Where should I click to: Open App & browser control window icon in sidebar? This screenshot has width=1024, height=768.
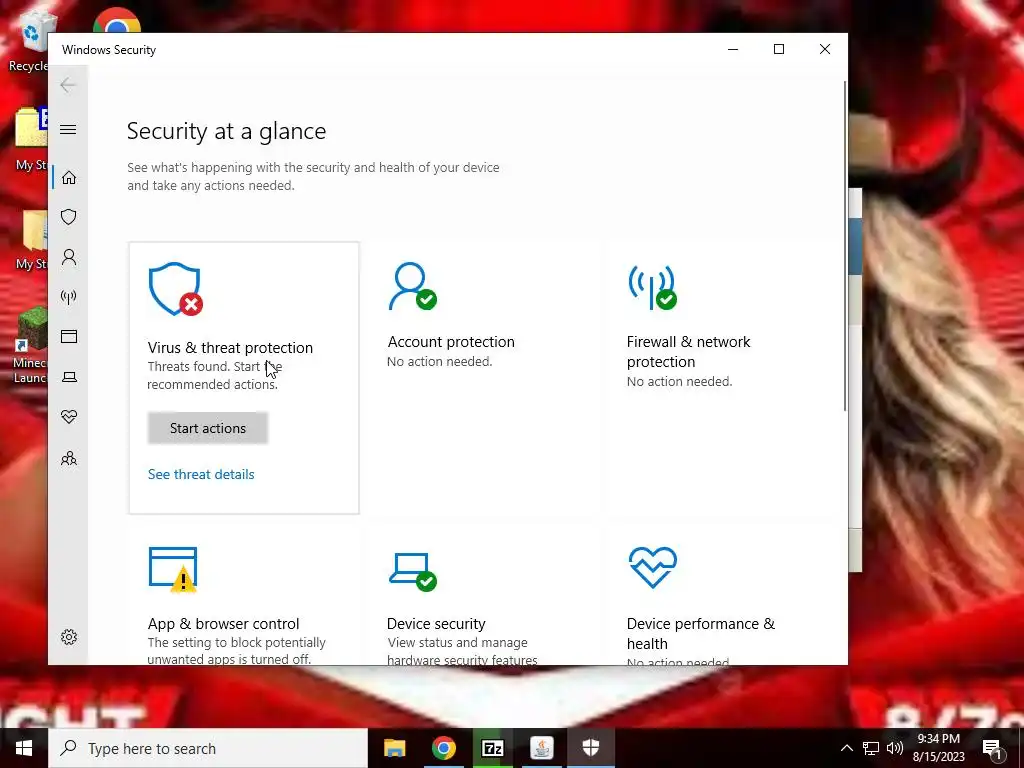coord(69,336)
